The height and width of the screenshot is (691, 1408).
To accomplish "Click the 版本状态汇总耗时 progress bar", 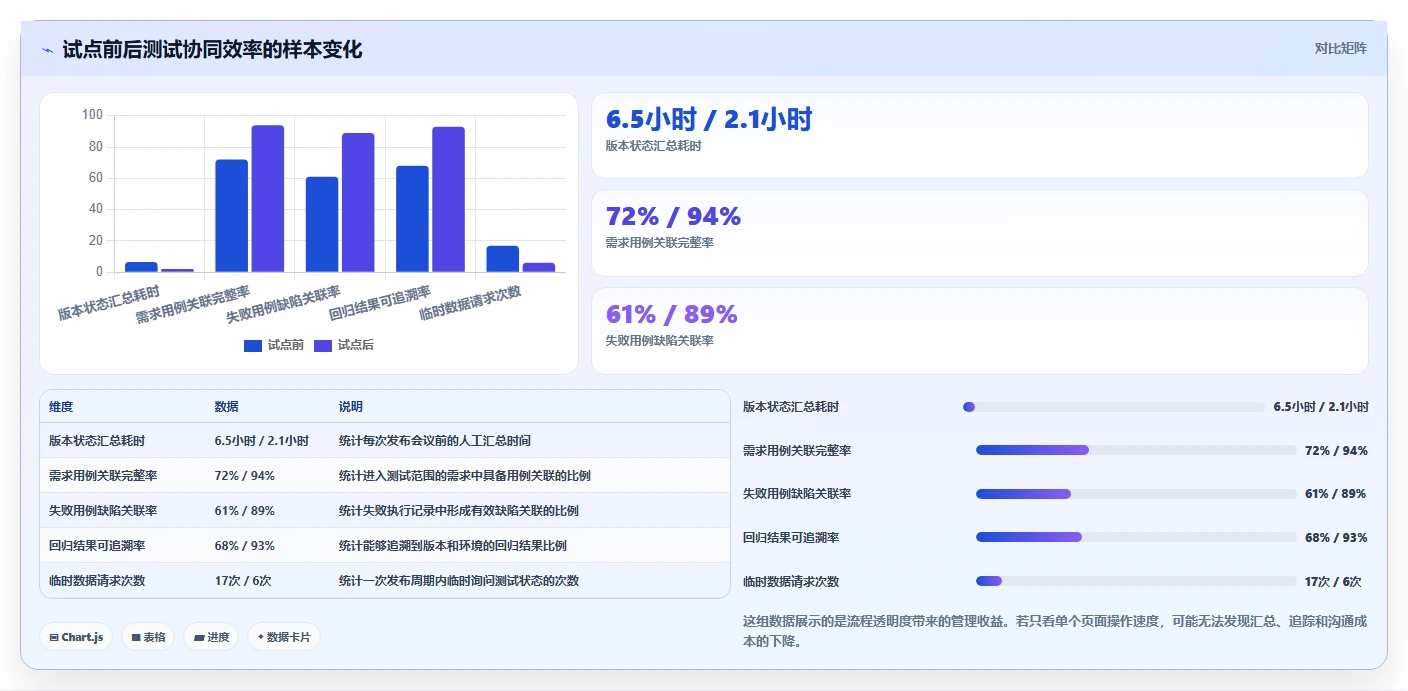I will pos(1114,407).
